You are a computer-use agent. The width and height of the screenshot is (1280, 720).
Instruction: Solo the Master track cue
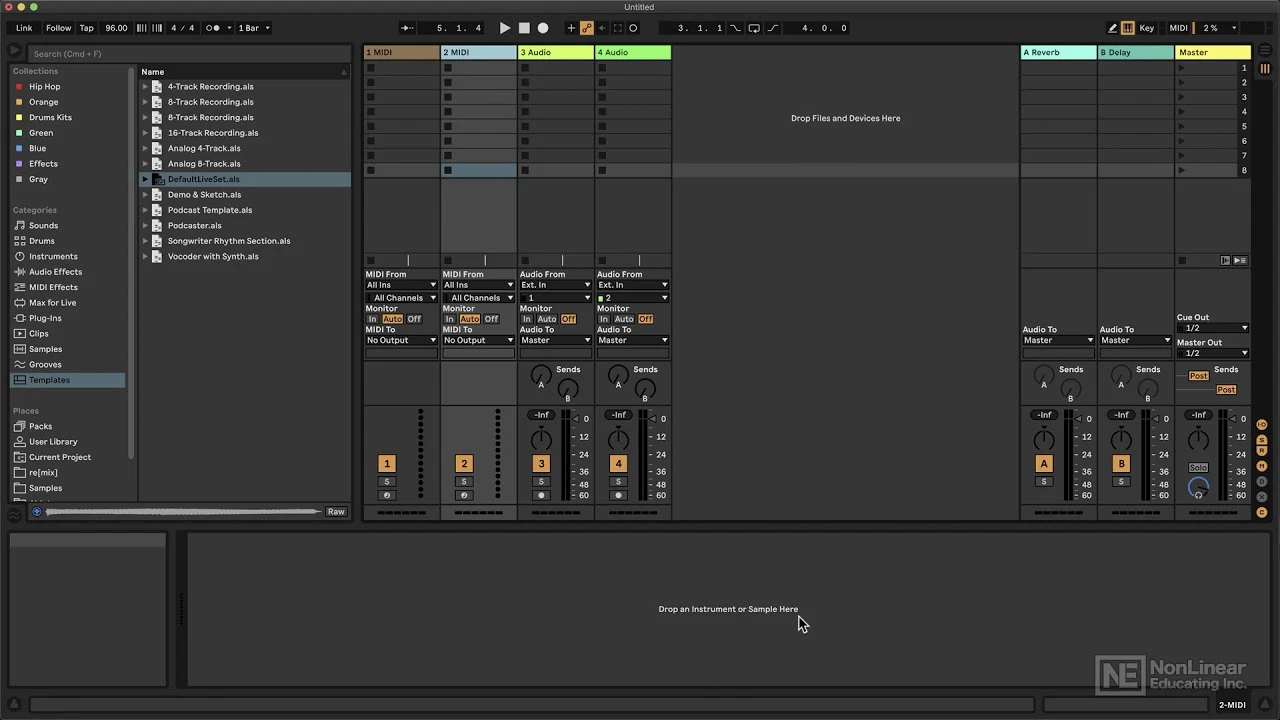point(1197,468)
